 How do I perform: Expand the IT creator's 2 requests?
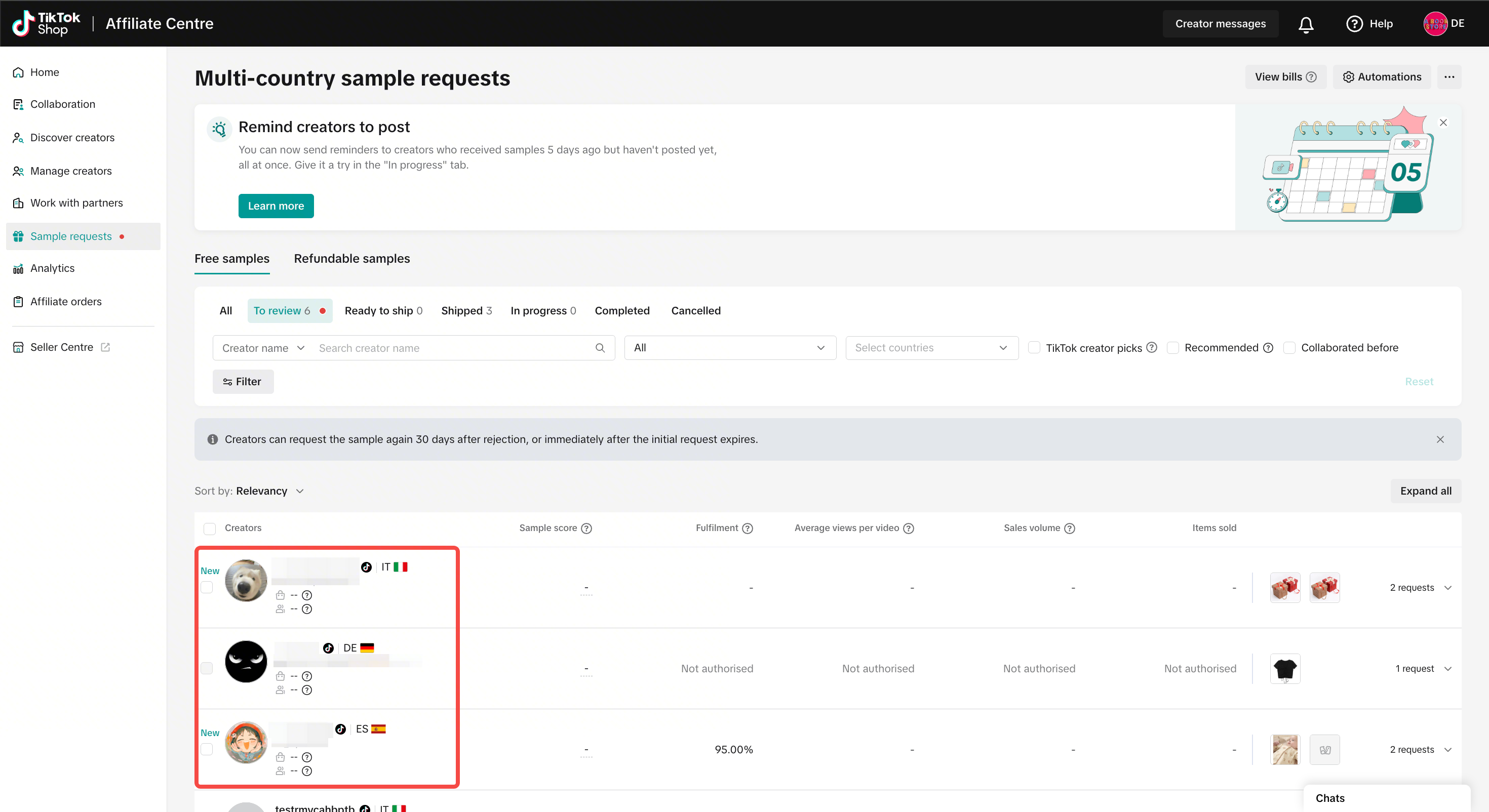tap(1421, 587)
